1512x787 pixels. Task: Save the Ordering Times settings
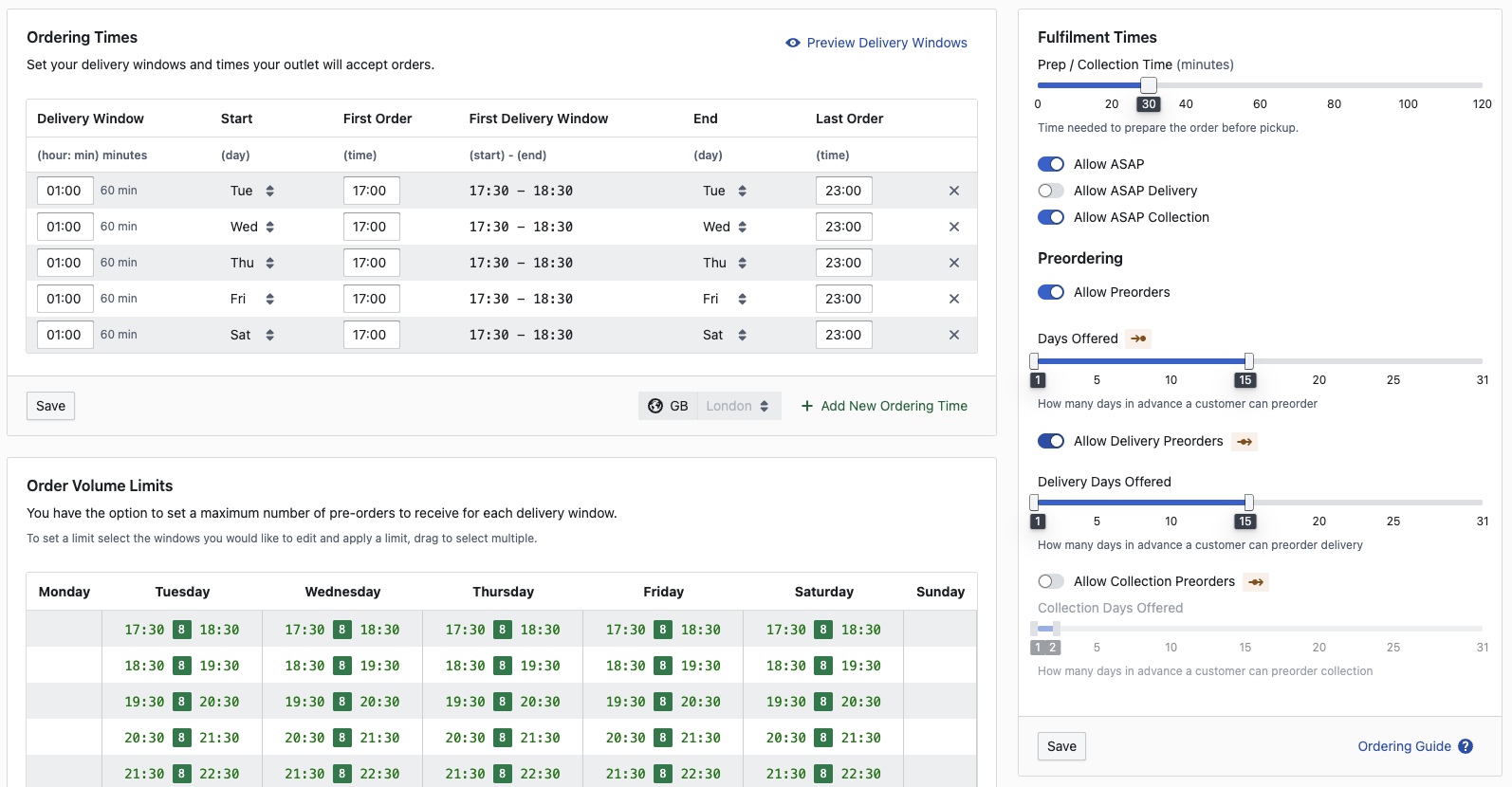pos(51,406)
